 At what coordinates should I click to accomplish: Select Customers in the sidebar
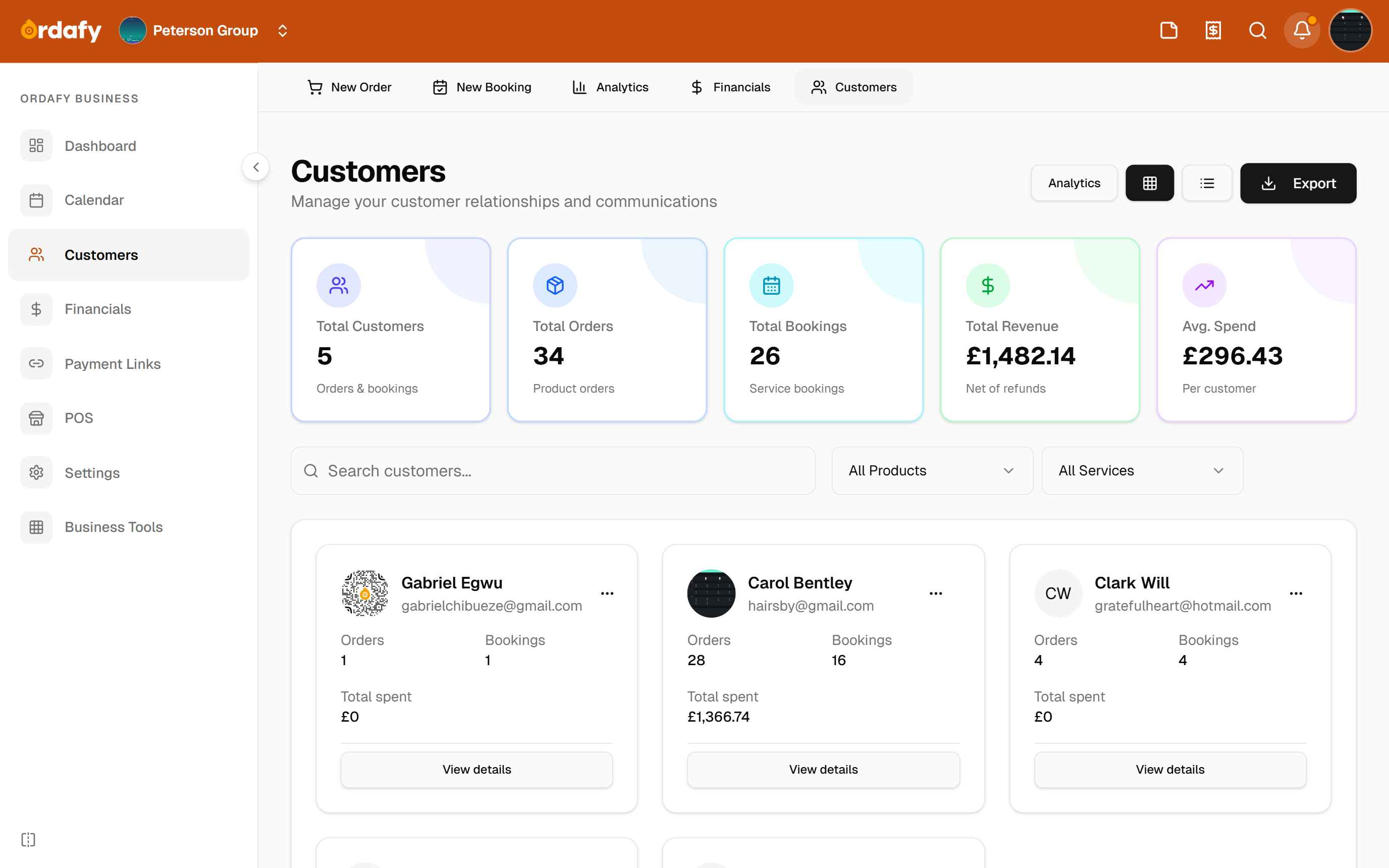coord(129,254)
